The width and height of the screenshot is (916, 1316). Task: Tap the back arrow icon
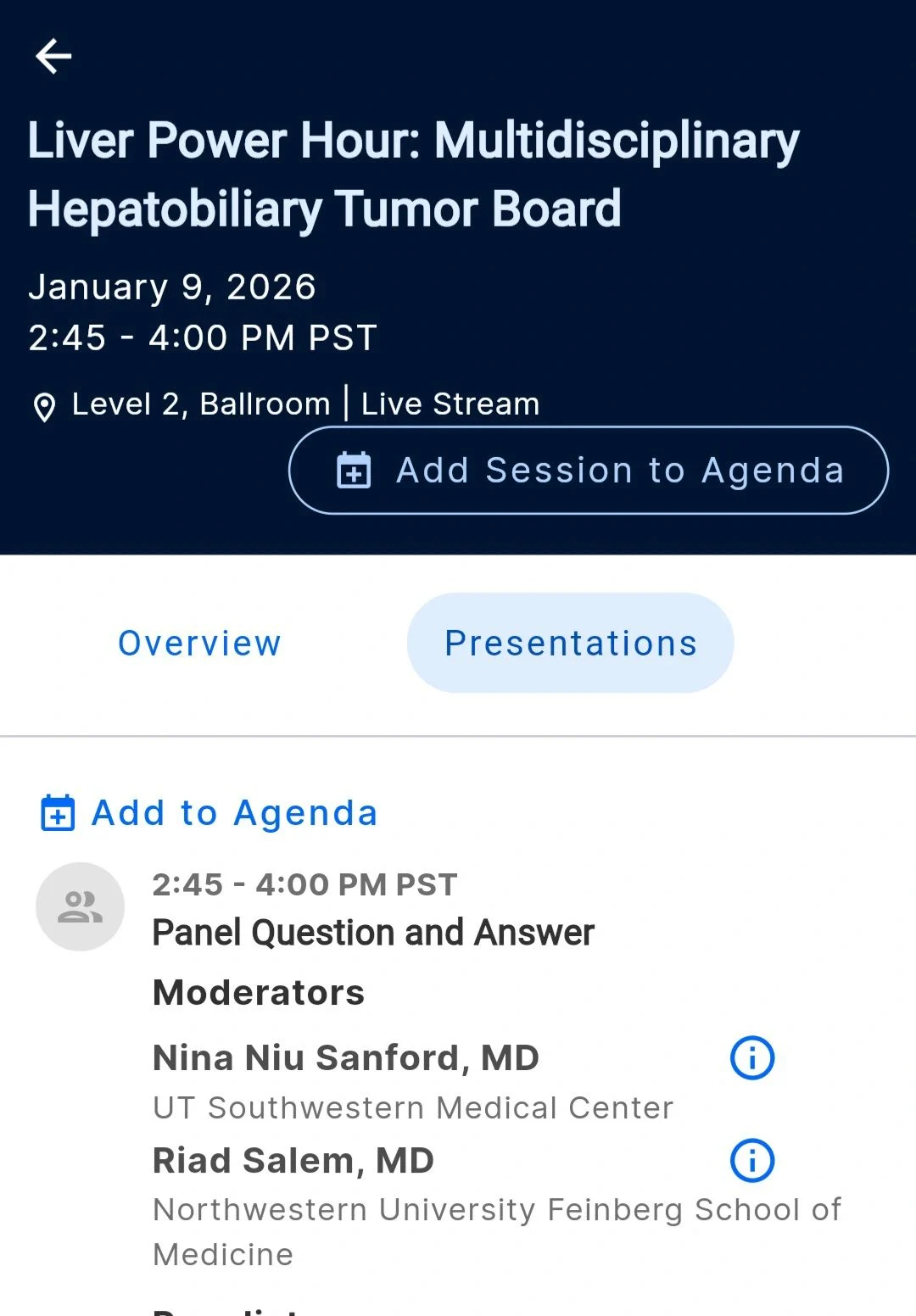pyautogui.click(x=53, y=57)
